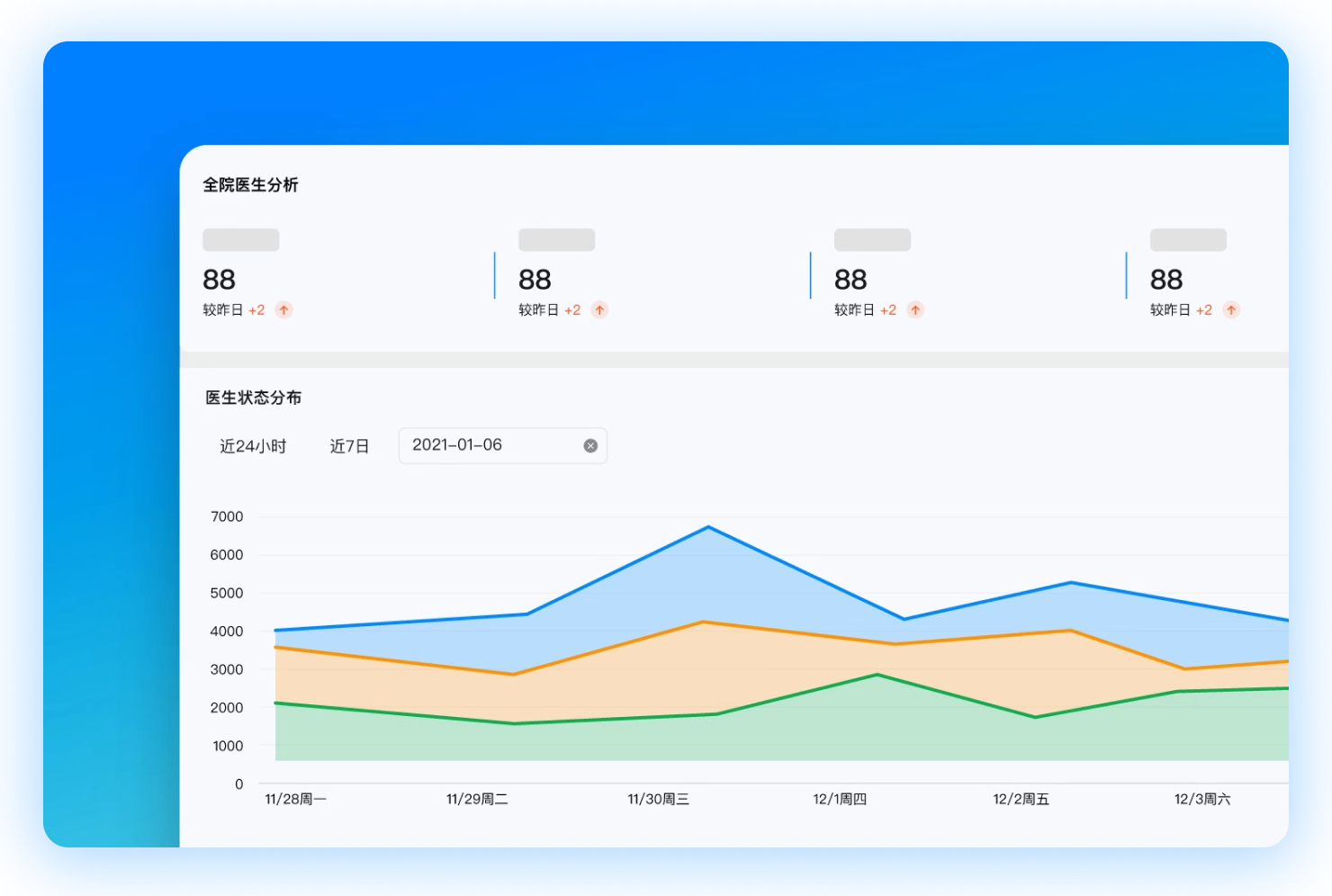Image resolution: width=1332 pixels, height=896 pixels.
Task: Click the 12/3周六 x-axis label
Action: [1202, 799]
